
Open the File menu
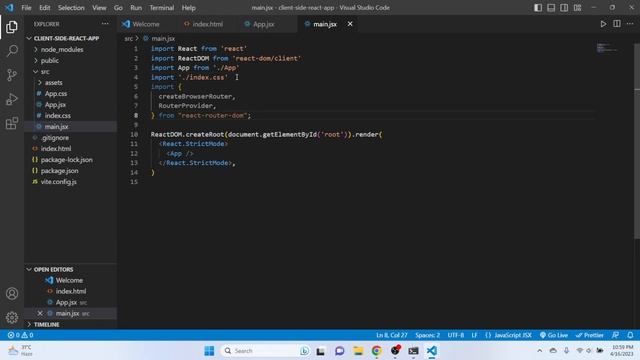26,8
